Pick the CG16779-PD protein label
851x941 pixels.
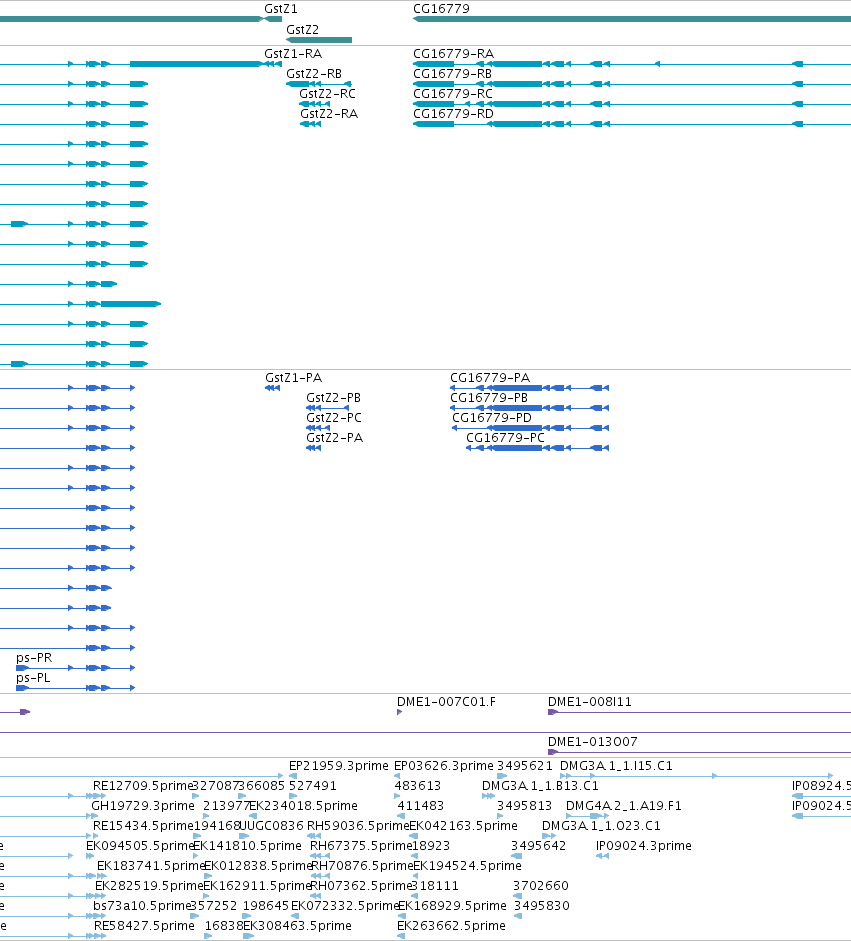coord(492,418)
